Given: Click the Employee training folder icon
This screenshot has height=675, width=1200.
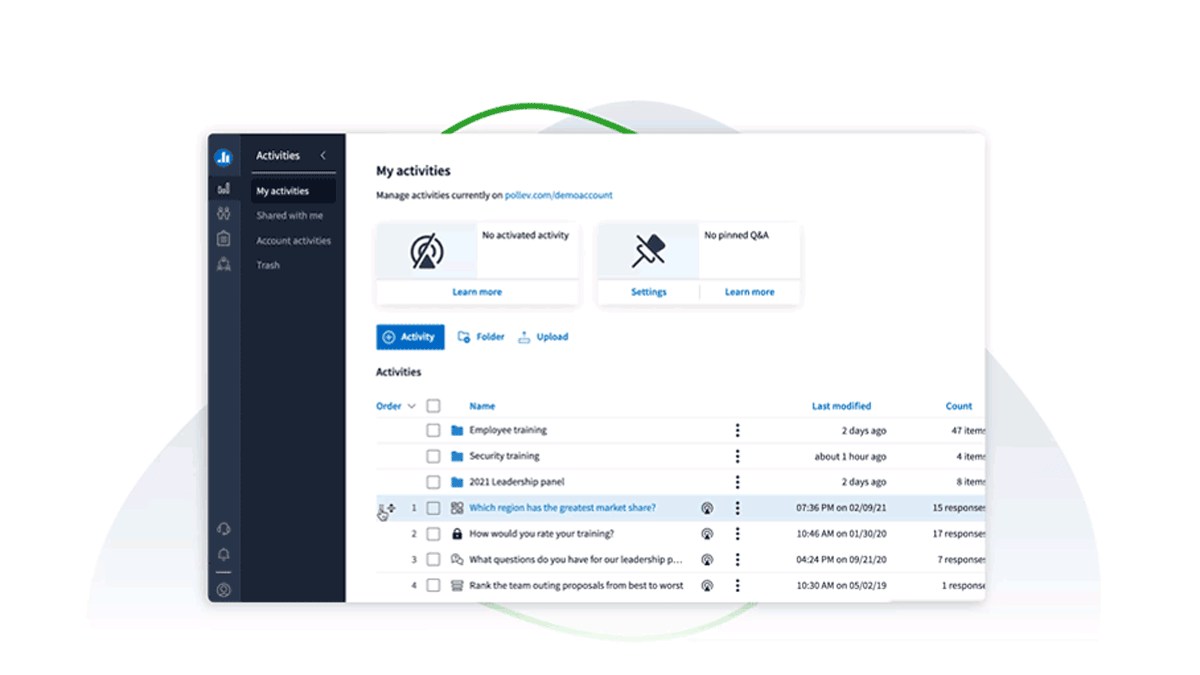Looking at the screenshot, I should click(x=457, y=430).
